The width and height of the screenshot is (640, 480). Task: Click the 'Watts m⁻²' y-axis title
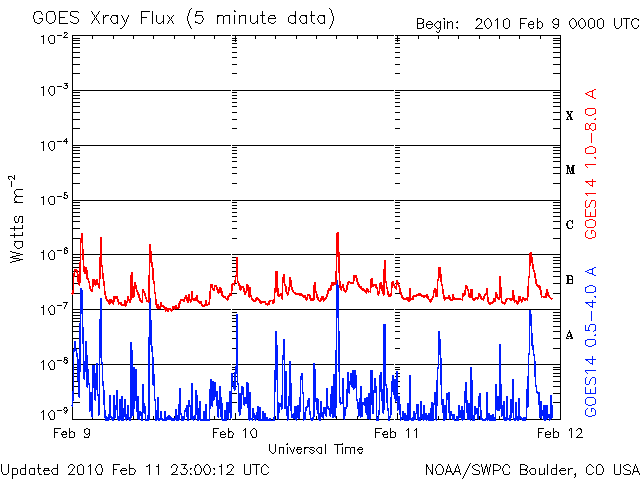18,217
